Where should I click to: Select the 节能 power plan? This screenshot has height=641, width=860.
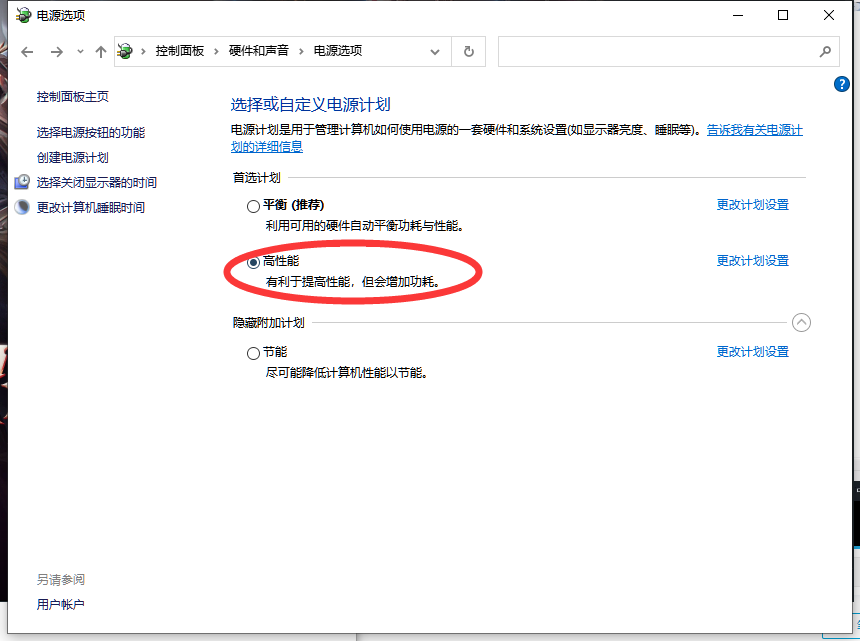point(253,353)
